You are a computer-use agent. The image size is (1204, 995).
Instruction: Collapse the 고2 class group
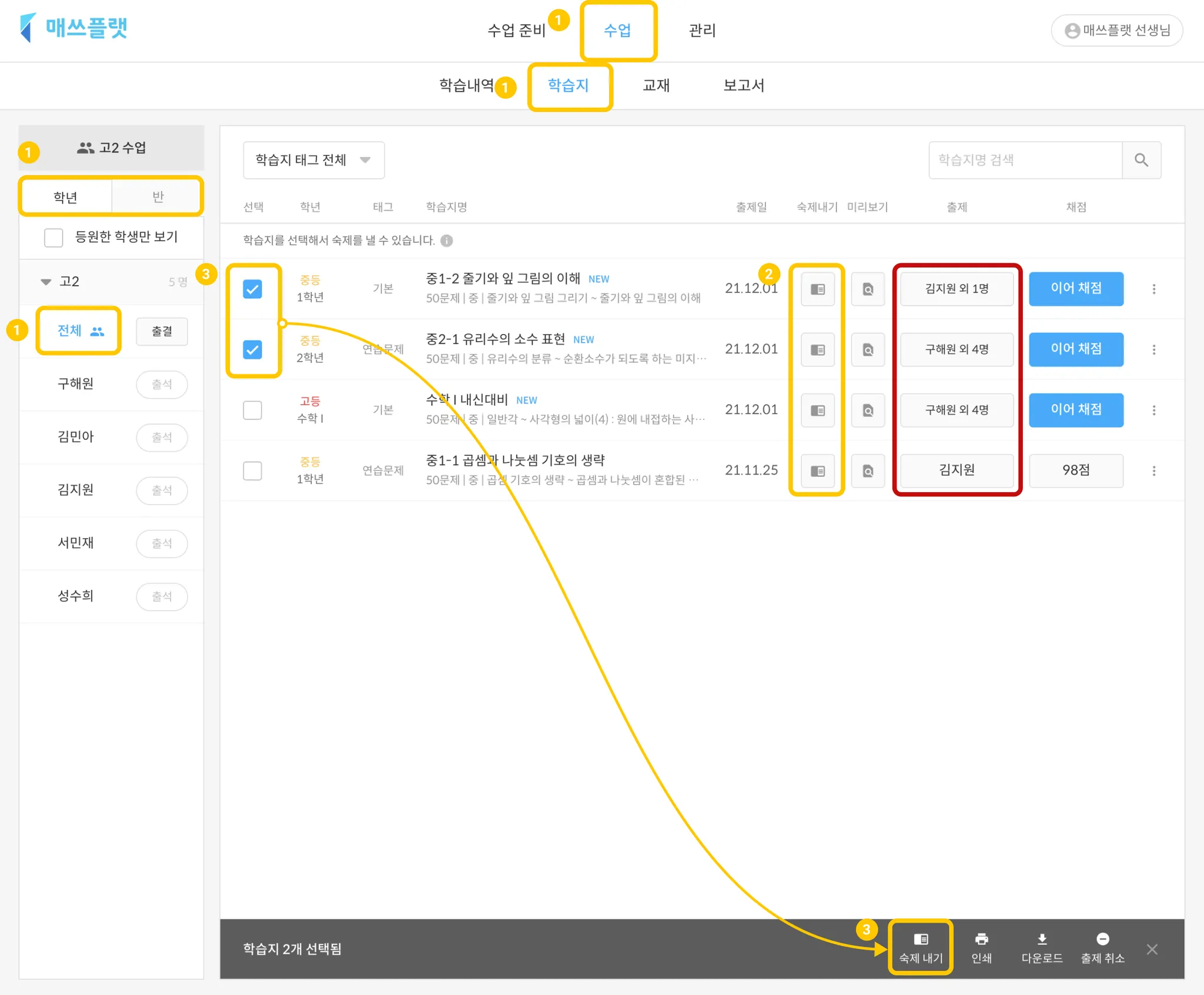point(46,282)
